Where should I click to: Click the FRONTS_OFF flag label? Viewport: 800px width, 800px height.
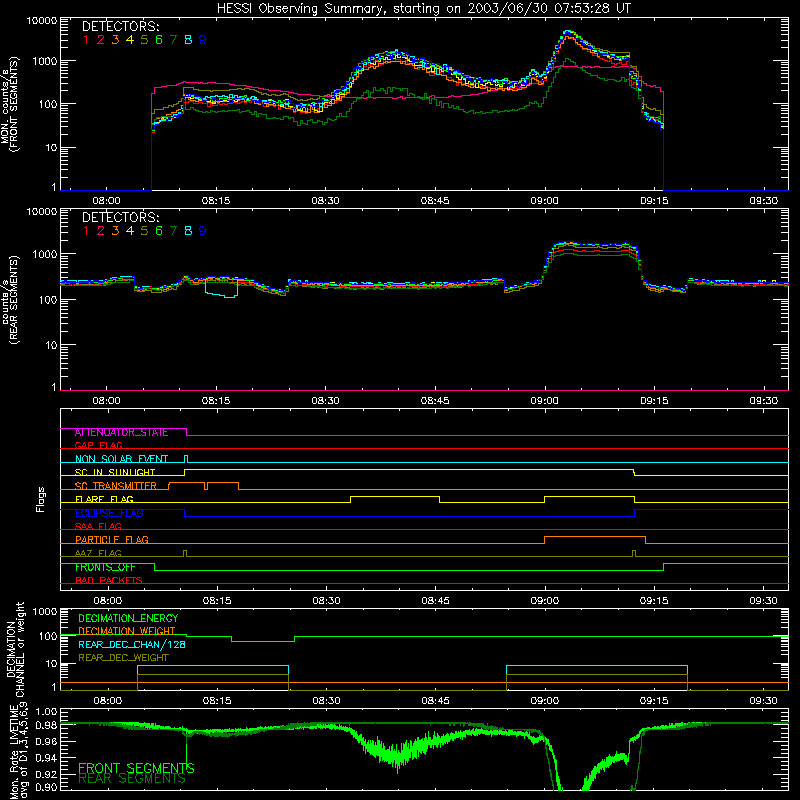pos(105,567)
